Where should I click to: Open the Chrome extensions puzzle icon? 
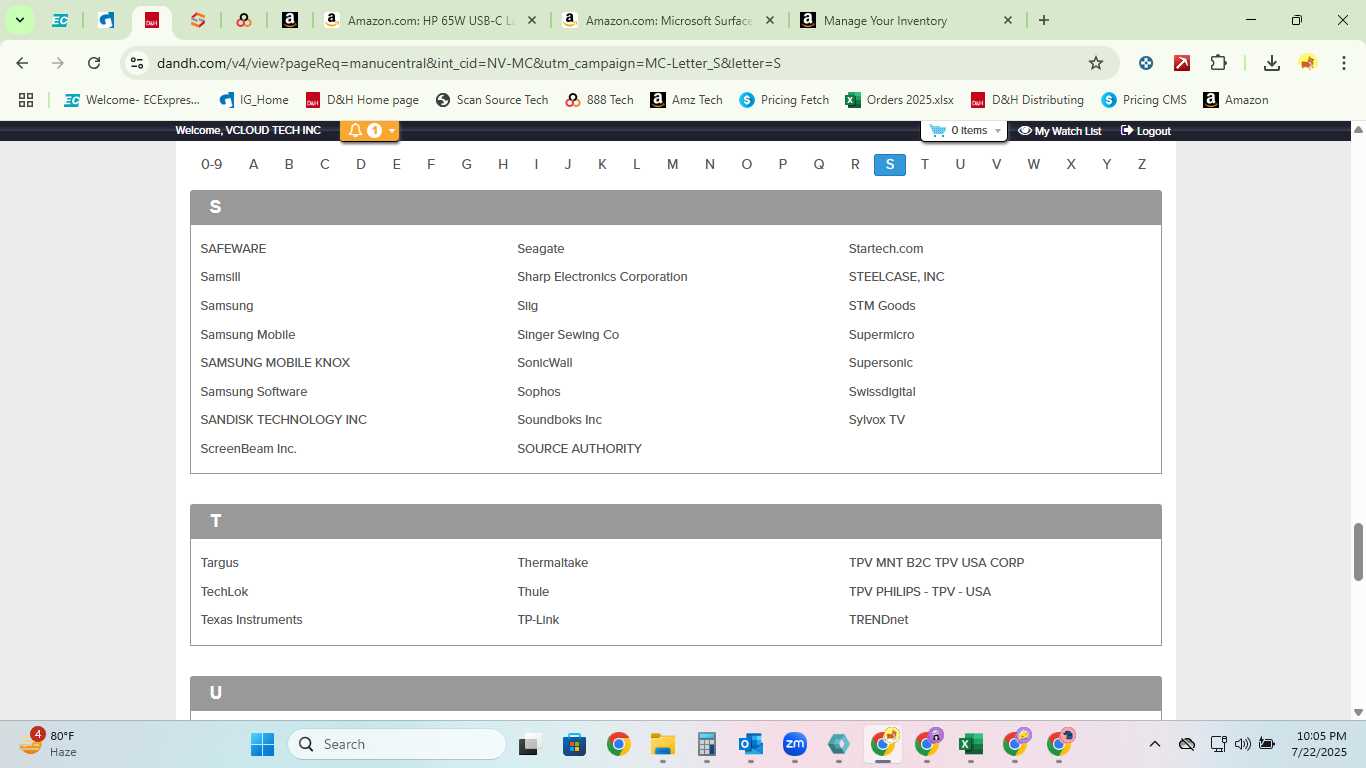[x=1218, y=63]
